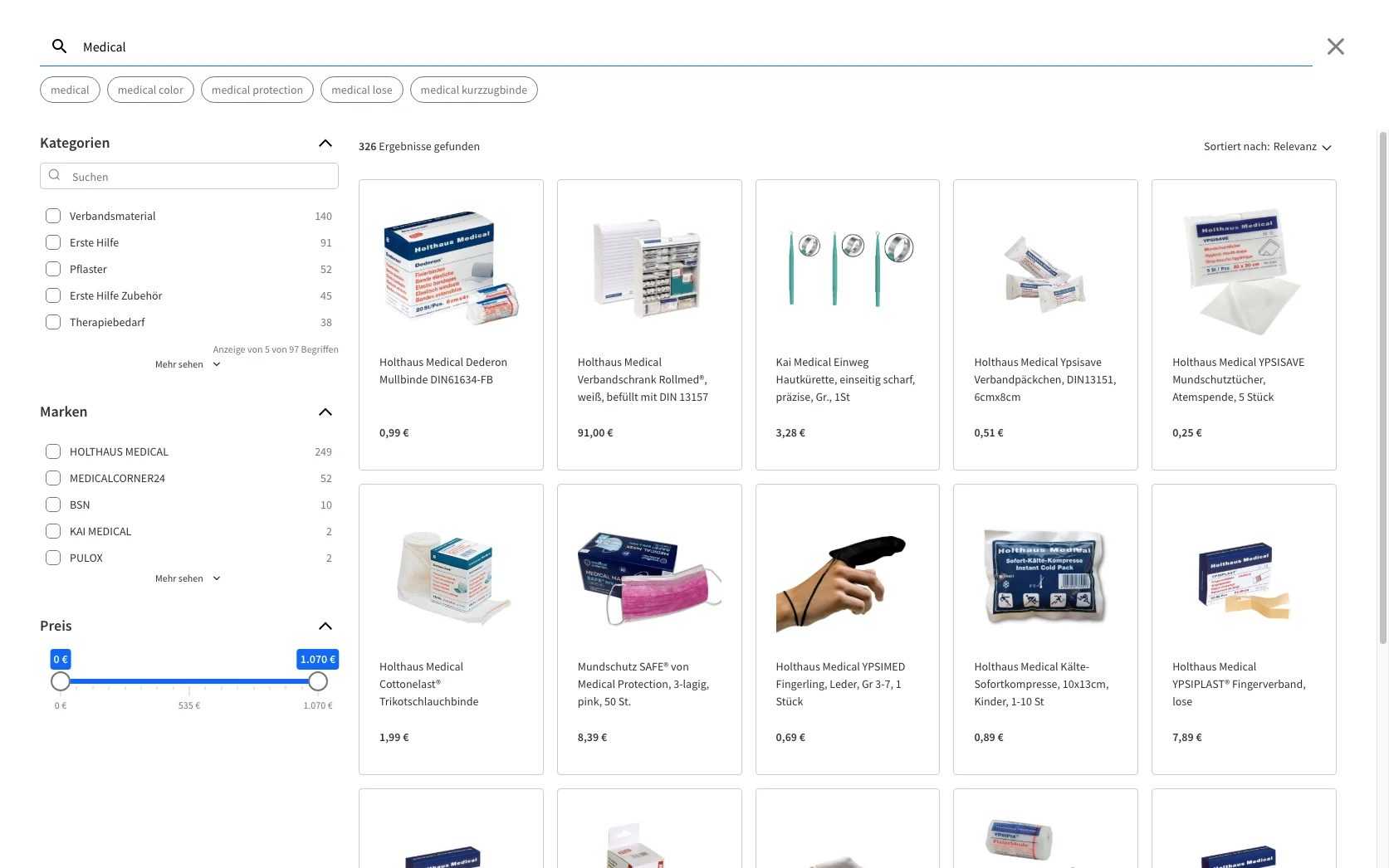Close the search overlay with X
This screenshot has height=868, width=1389.
1335,46
